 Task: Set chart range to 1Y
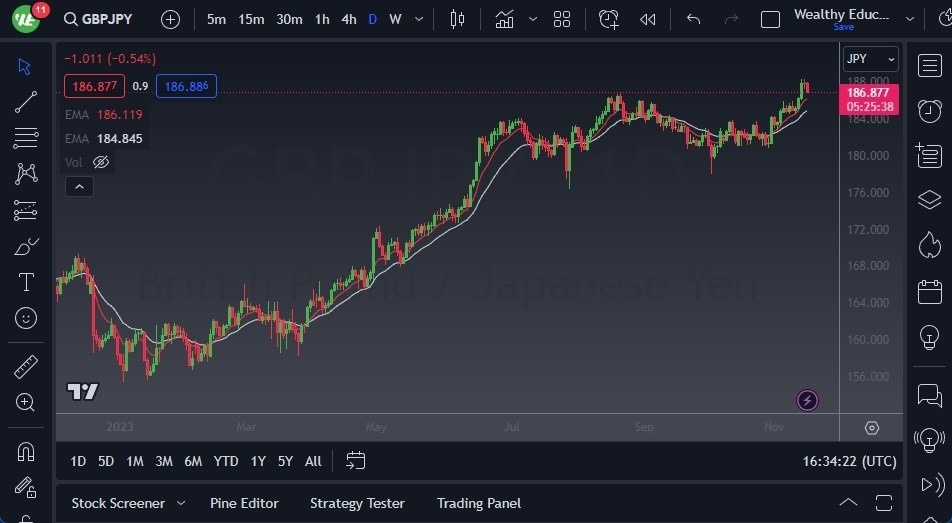tap(258, 461)
